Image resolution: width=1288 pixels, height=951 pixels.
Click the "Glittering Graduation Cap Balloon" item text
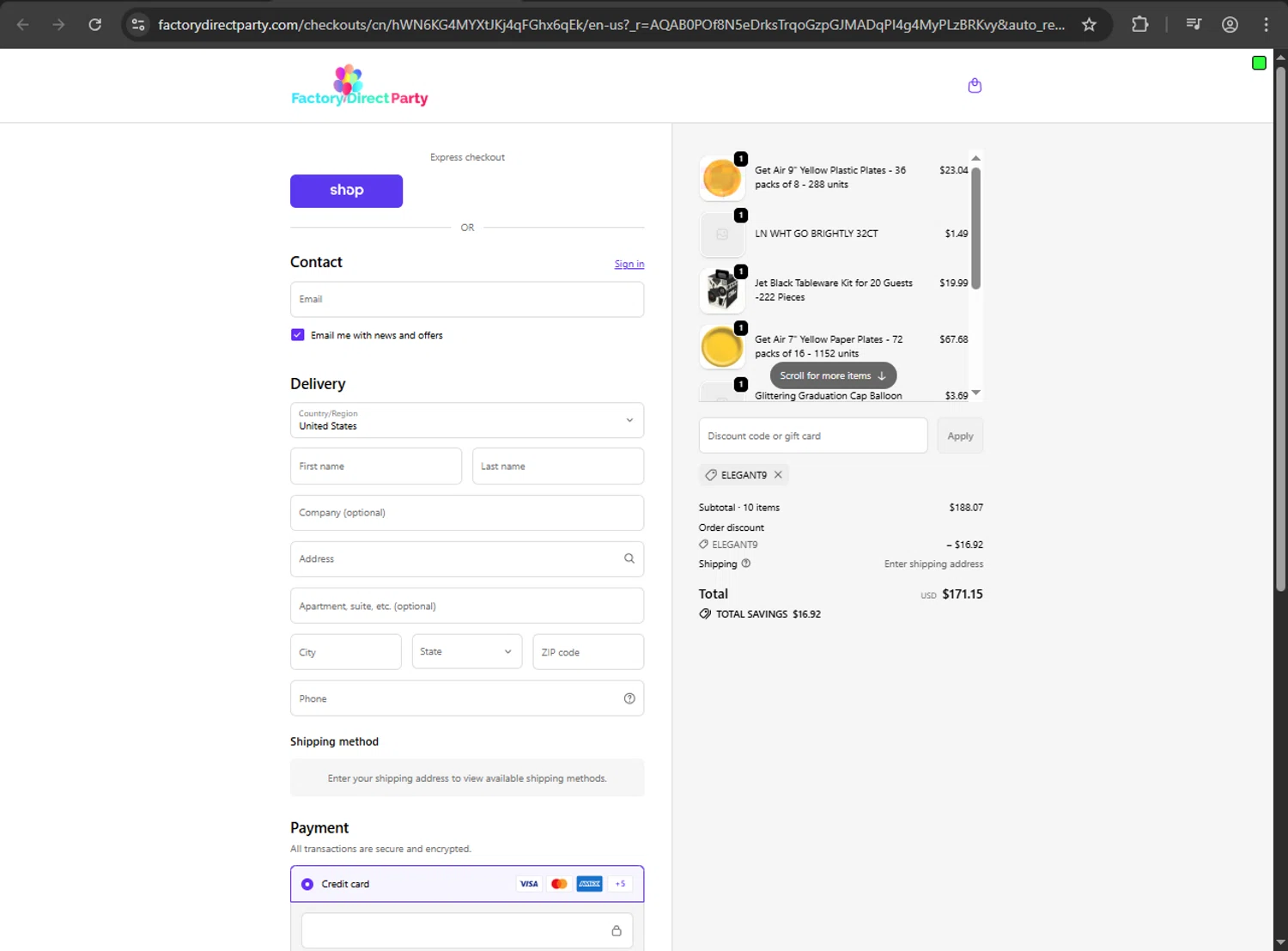829,396
